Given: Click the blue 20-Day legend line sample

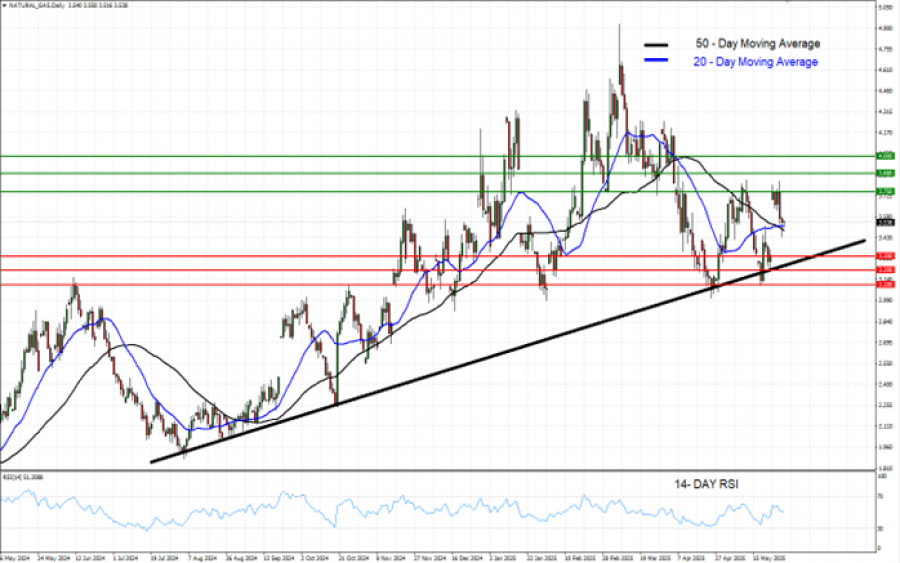Looking at the screenshot, I should pyautogui.click(x=656, y=63).
